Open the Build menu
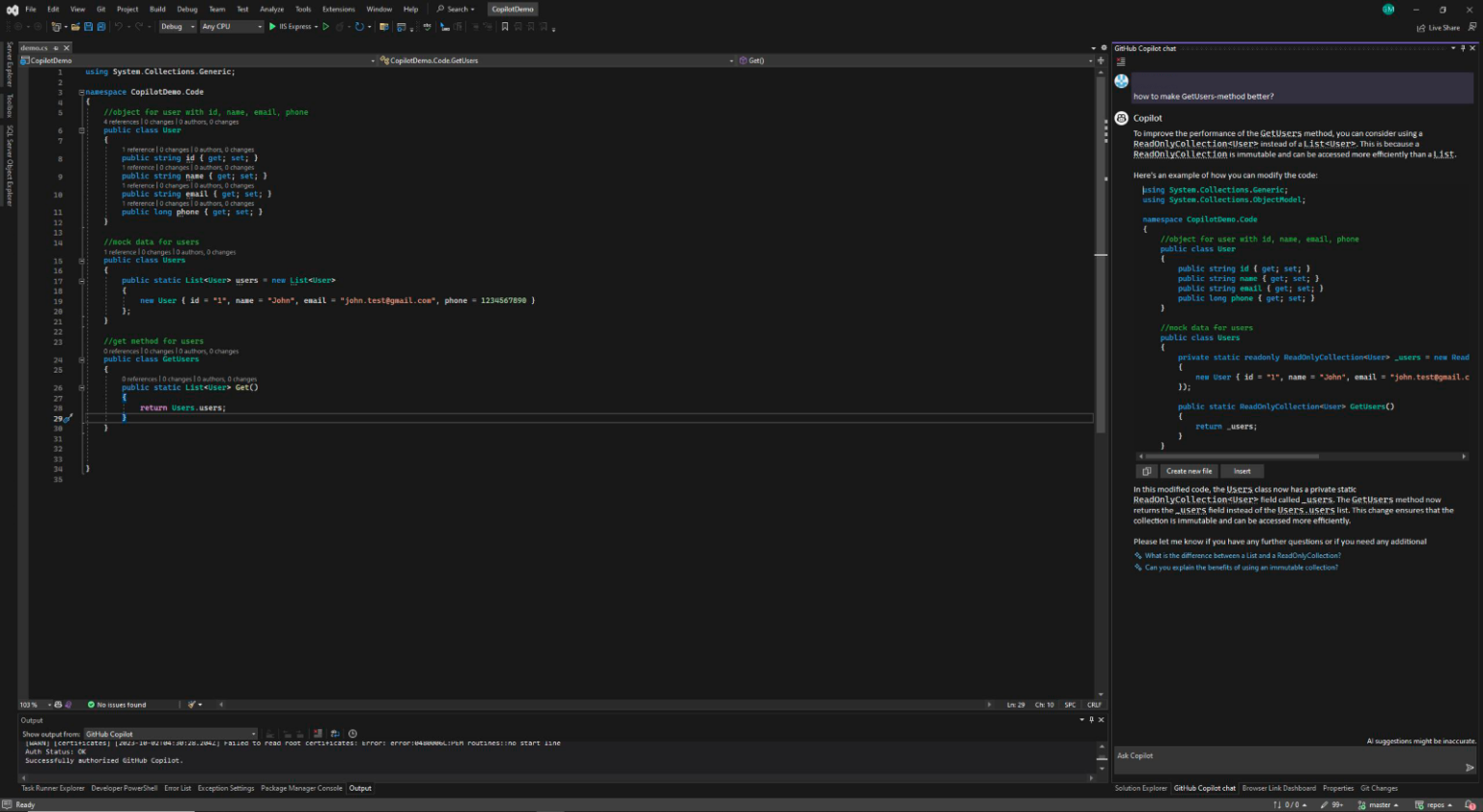 (157, 10)
